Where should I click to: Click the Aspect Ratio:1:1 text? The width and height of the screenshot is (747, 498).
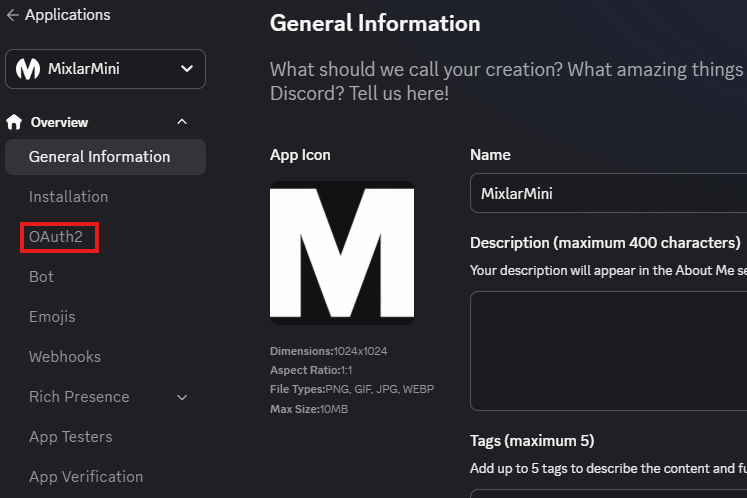311,370
